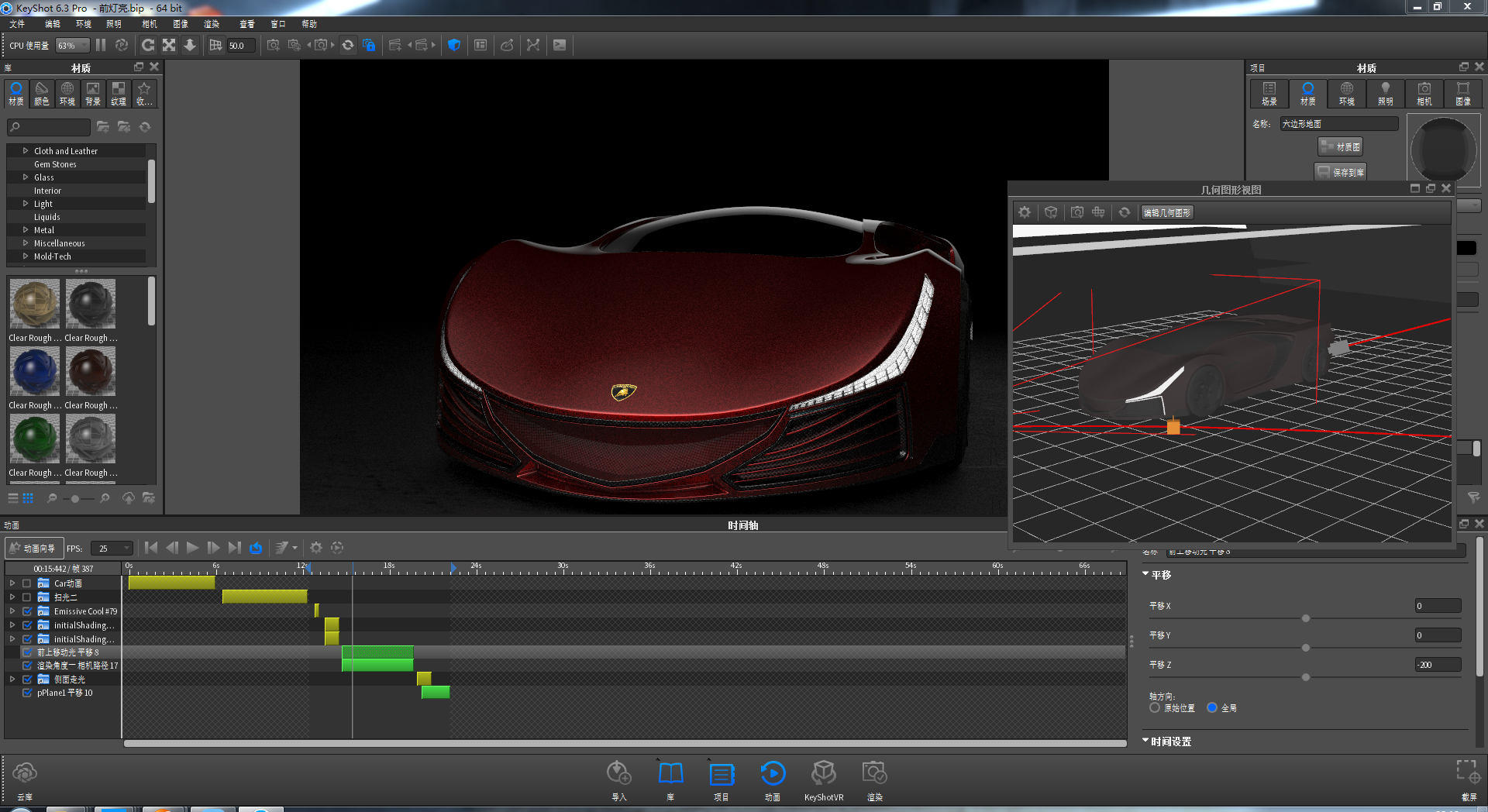Enable the Car动画 checkbox in the timeline

coord(27,583)
